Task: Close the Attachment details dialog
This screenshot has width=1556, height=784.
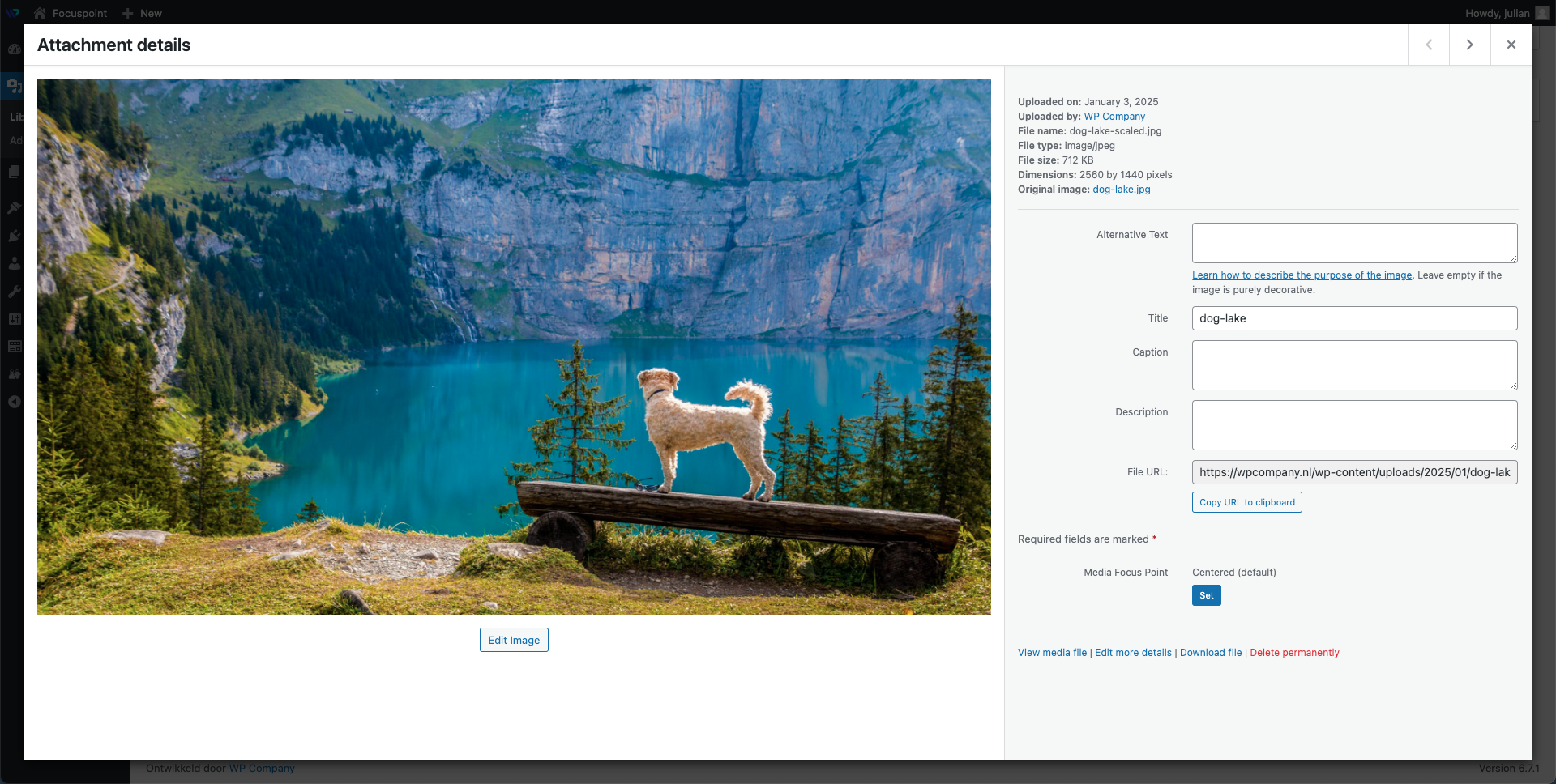Action: click(x=1511, y=45)
